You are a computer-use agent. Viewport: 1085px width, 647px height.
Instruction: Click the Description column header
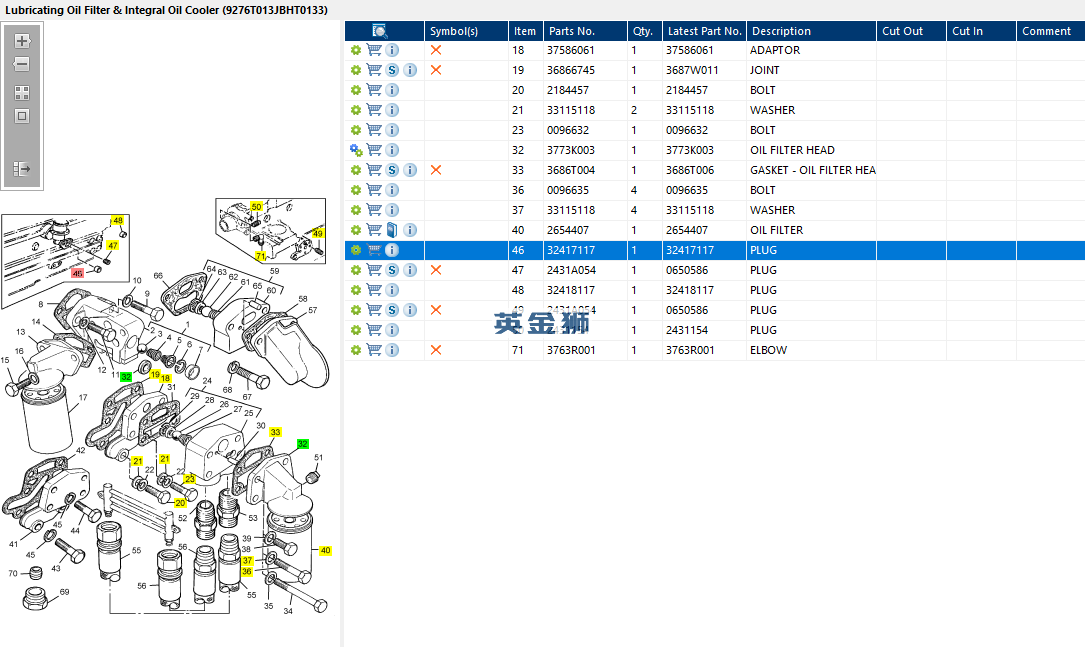tap(812, 31)
